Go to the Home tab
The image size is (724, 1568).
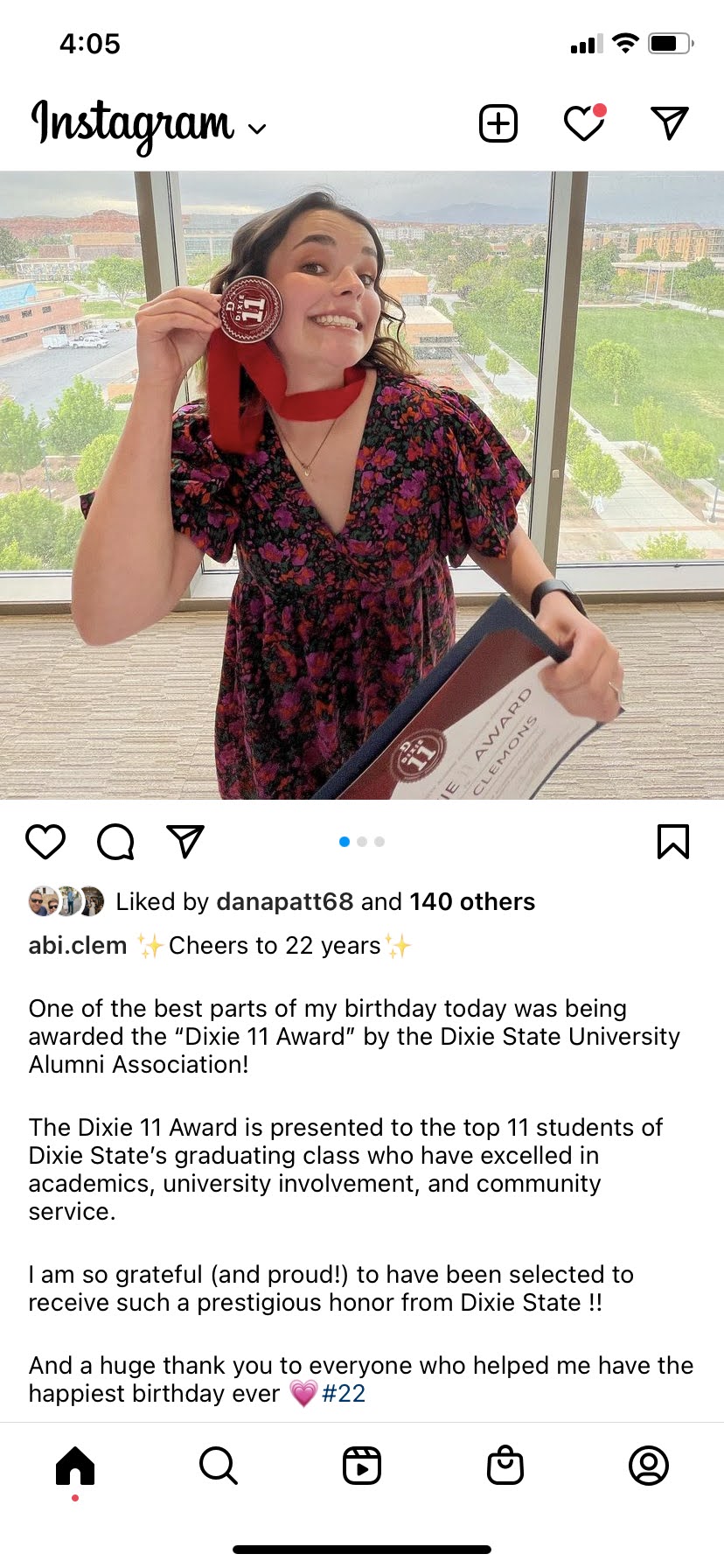[x=75, y=1465]
